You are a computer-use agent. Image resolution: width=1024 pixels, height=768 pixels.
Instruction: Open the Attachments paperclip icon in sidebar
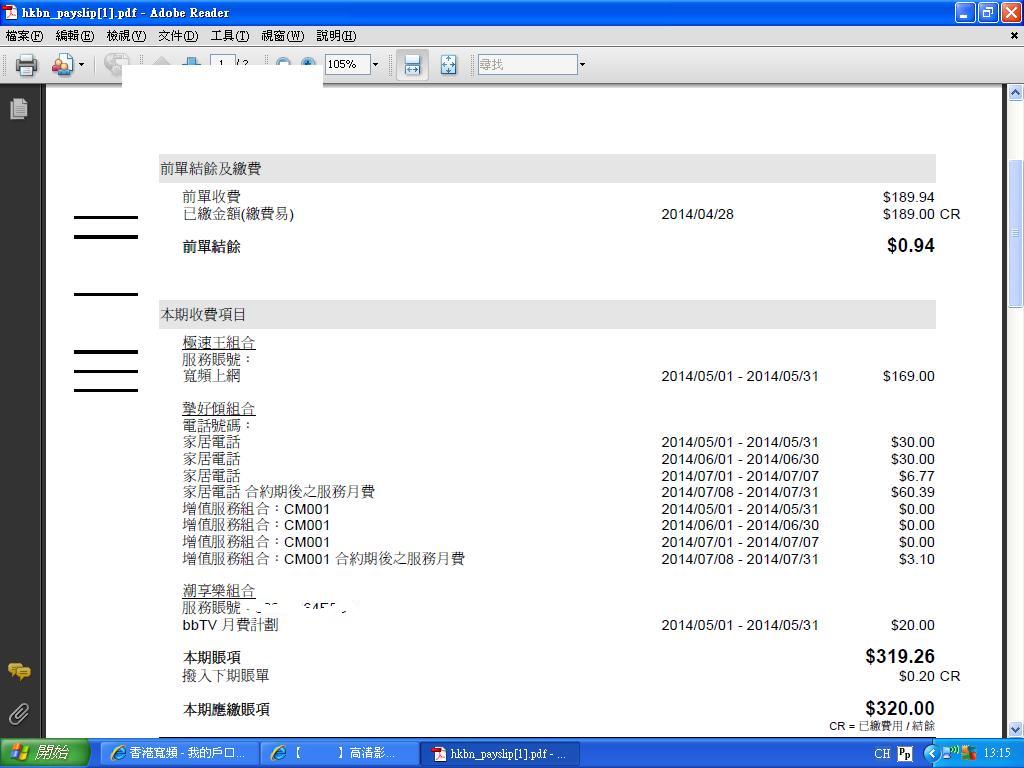tap(19, 714)
